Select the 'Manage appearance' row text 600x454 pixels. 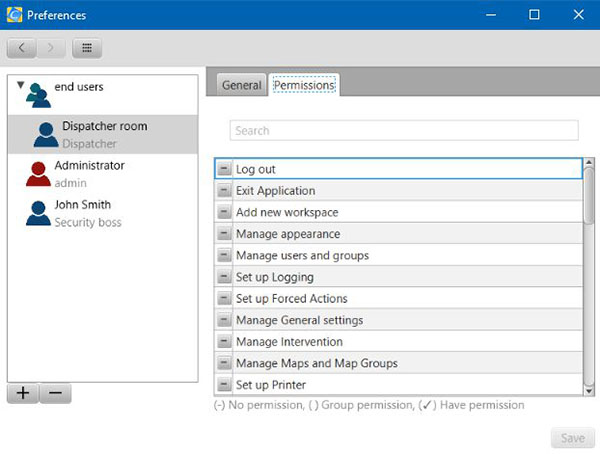(x=288, y=234)
